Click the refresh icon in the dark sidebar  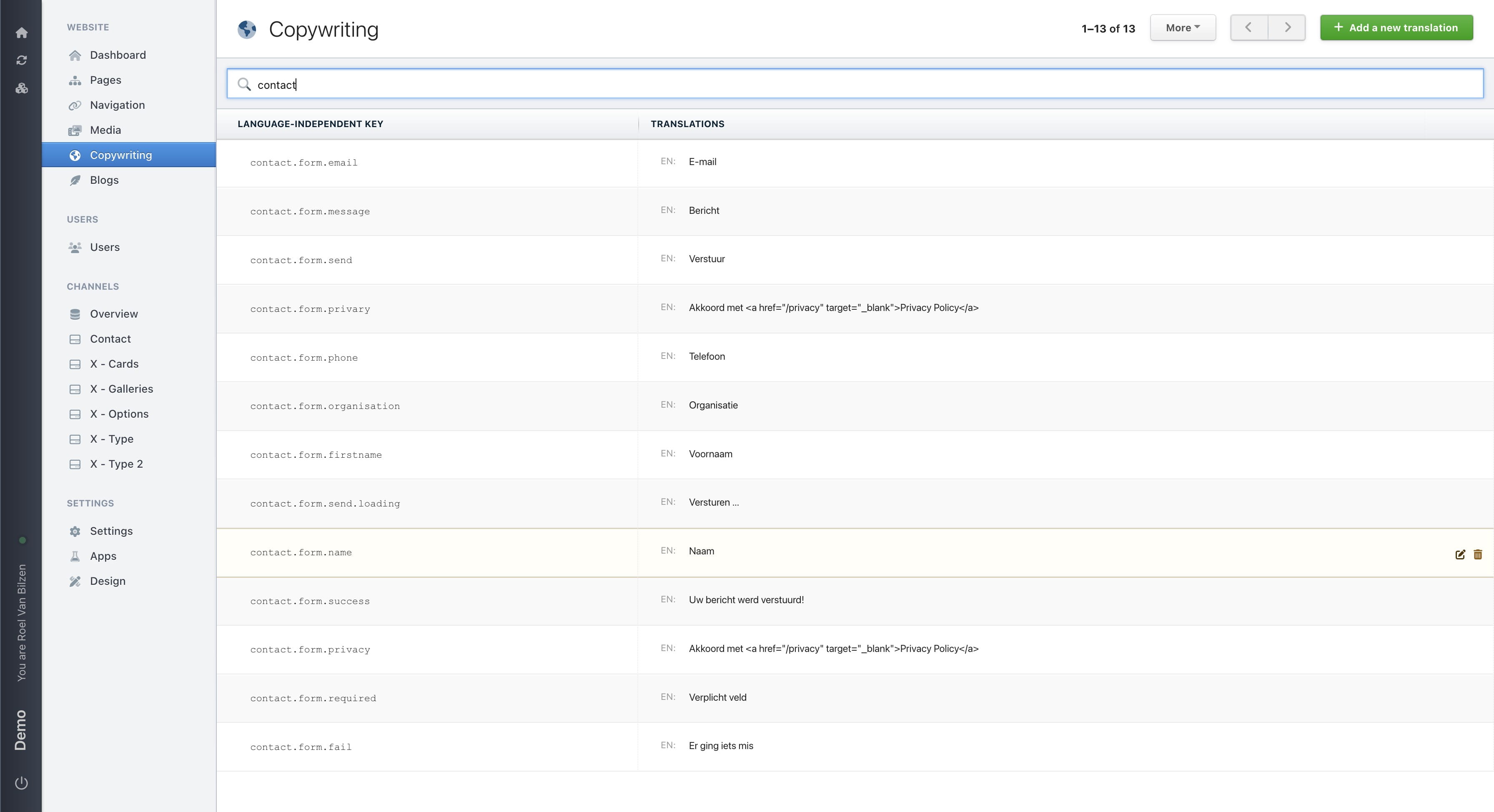tap(21, 60)
